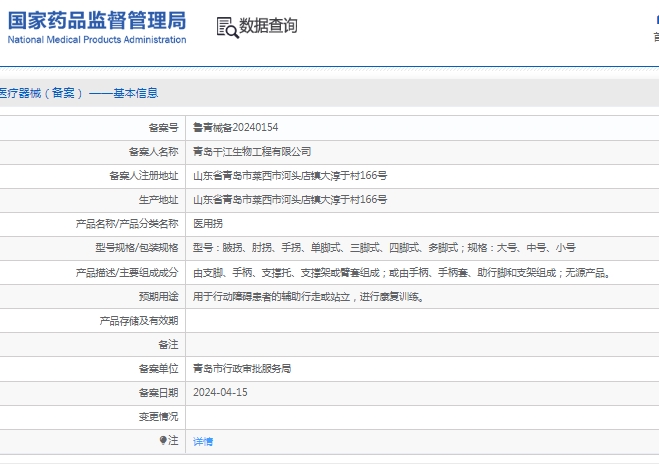Viewport: 659px width, 464px height.
Task: Click filing date 2024-04-15
Action: 220,392
